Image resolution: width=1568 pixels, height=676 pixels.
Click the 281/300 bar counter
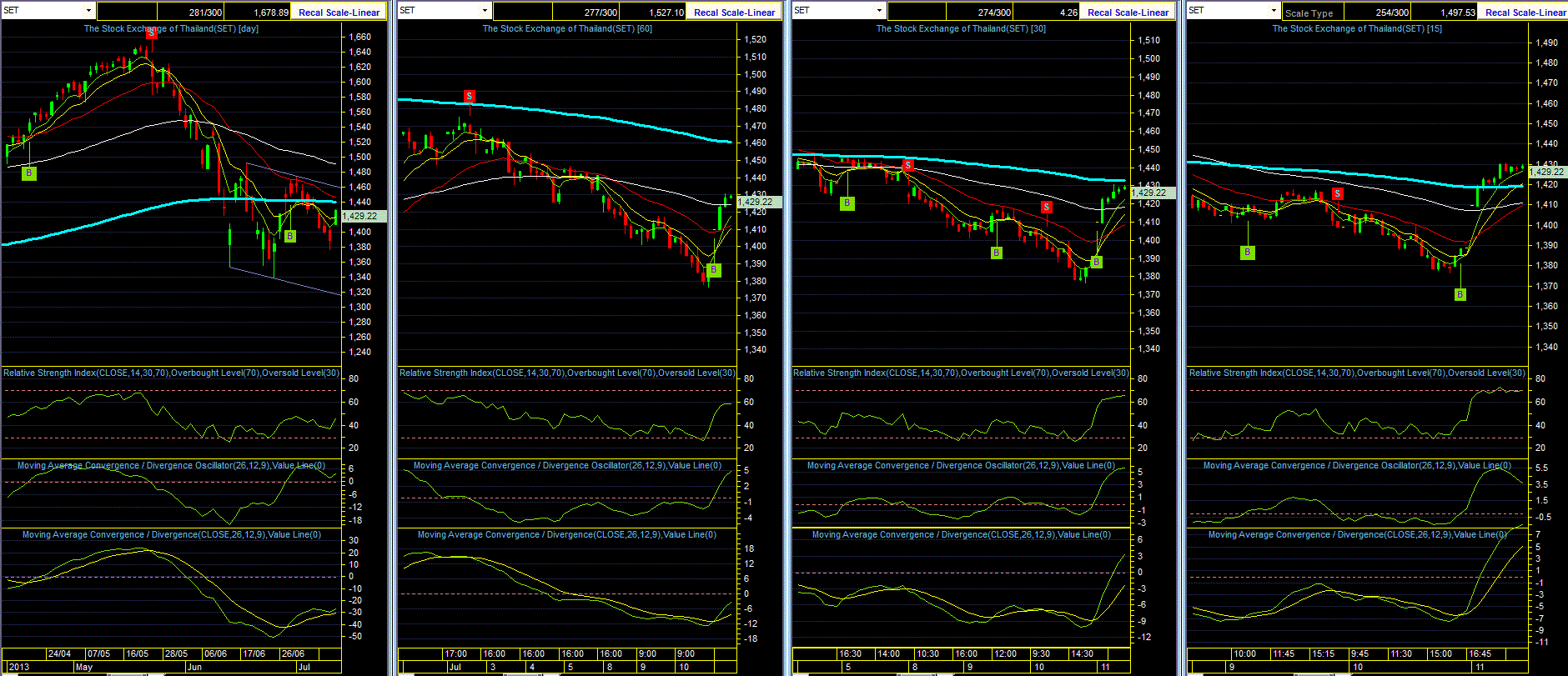point(205,13)
